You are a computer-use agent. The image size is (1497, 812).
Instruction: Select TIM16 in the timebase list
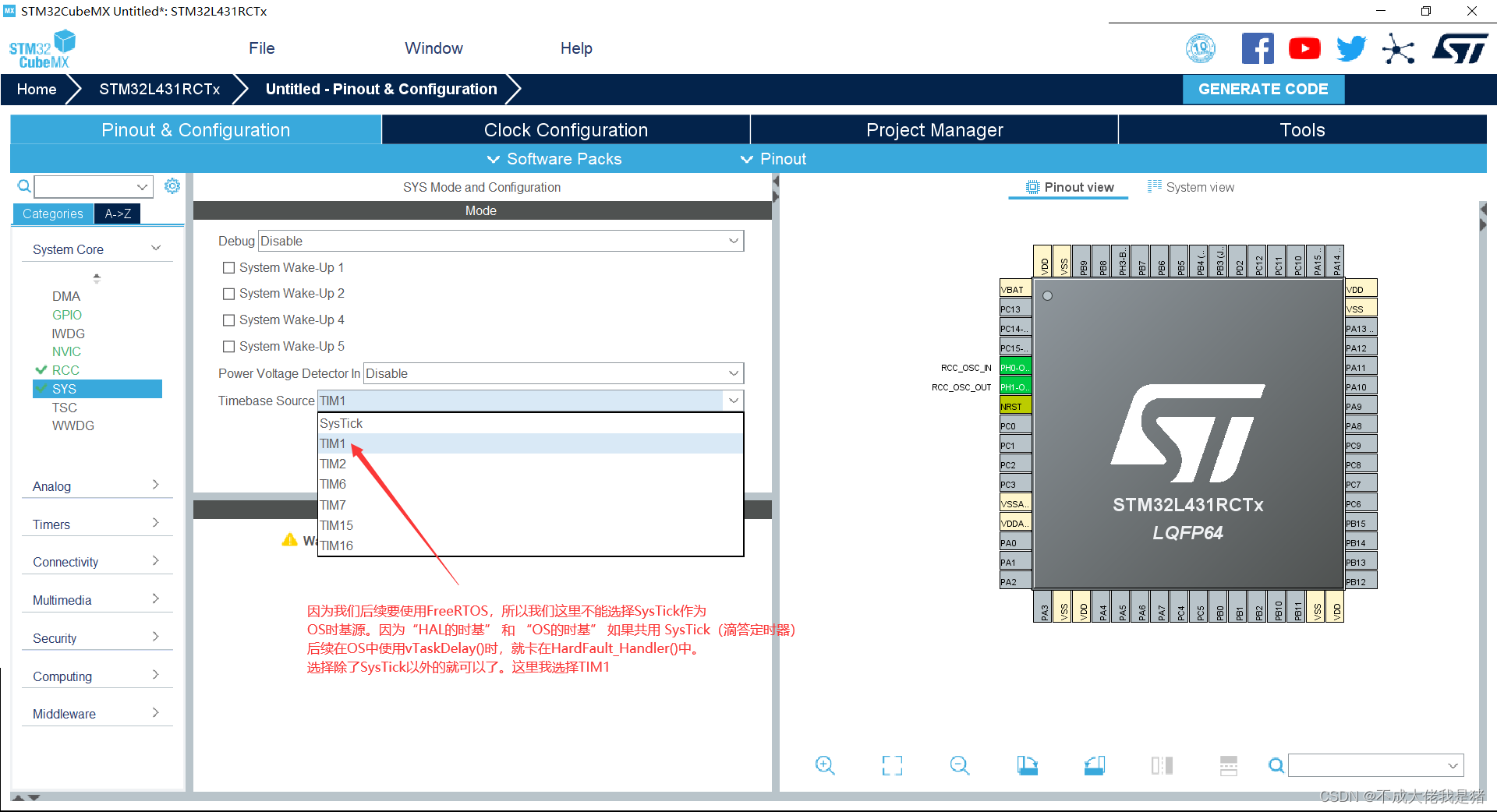530,545
